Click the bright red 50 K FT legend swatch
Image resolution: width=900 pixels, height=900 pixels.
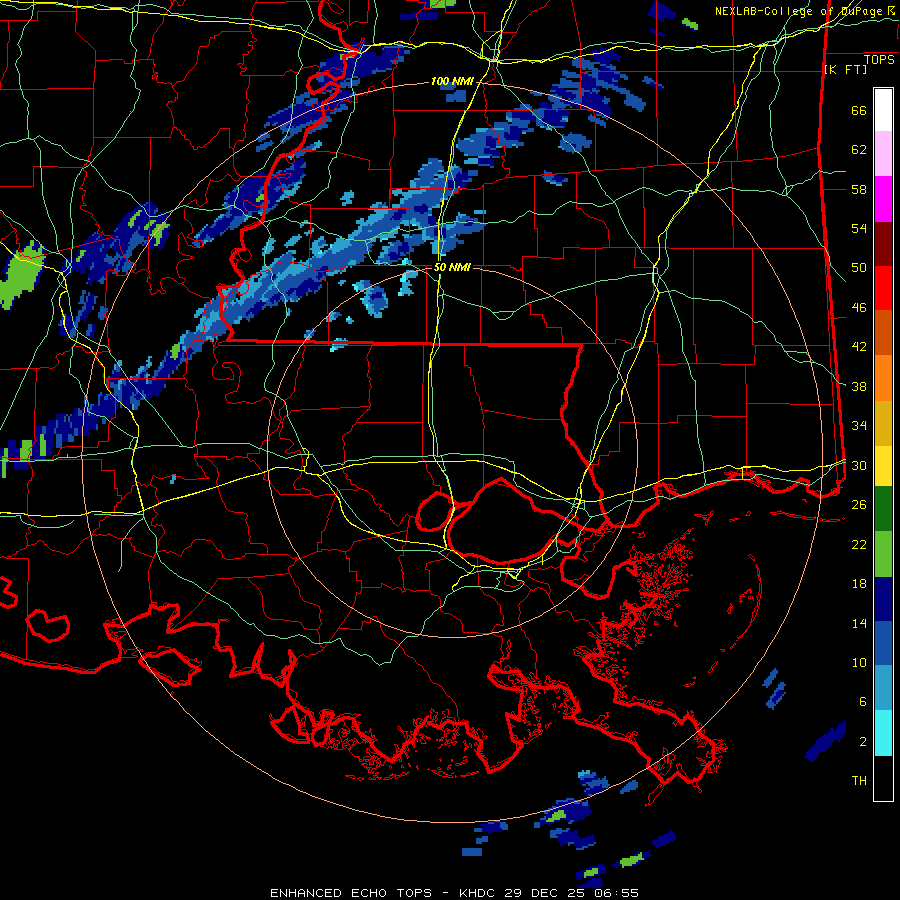(883, 289)
